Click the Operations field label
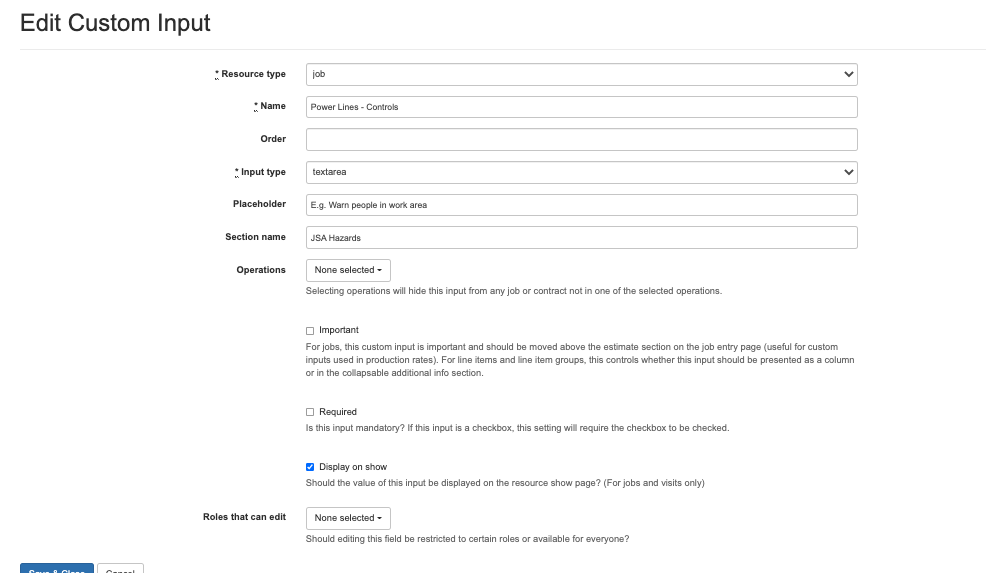986x573 pixels. (x=261, y=270)
